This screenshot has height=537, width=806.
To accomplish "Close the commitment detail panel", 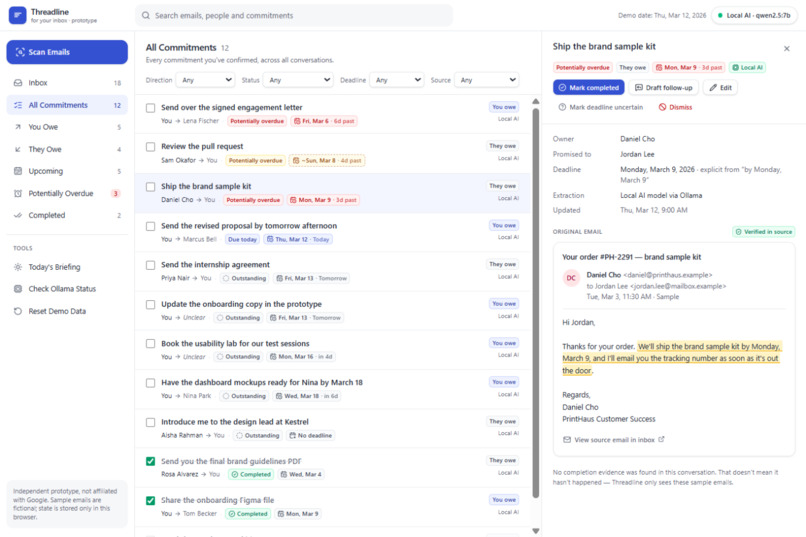I will pyautogui.click(x=786, y=48).
